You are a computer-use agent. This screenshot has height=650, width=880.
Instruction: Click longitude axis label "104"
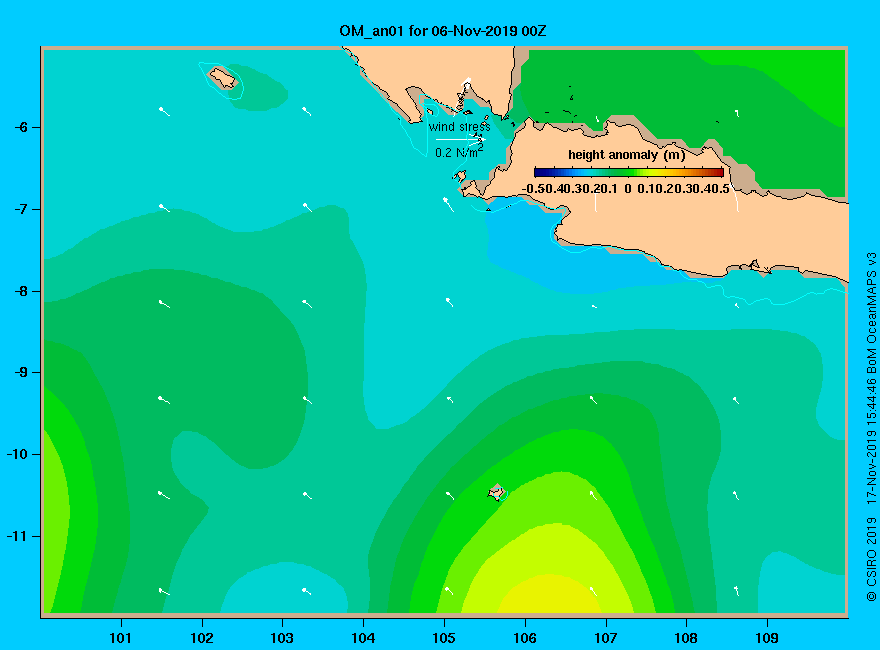[363, 638]
